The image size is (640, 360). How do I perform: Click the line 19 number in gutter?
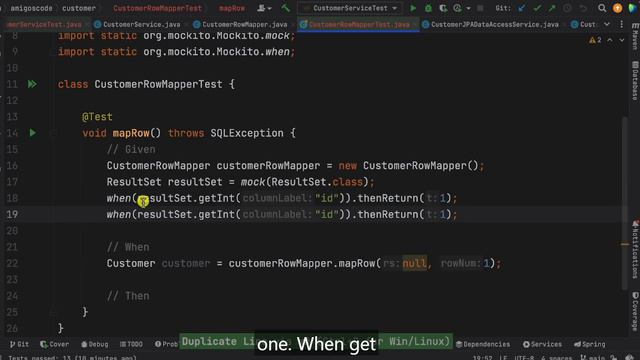point(12,214)
